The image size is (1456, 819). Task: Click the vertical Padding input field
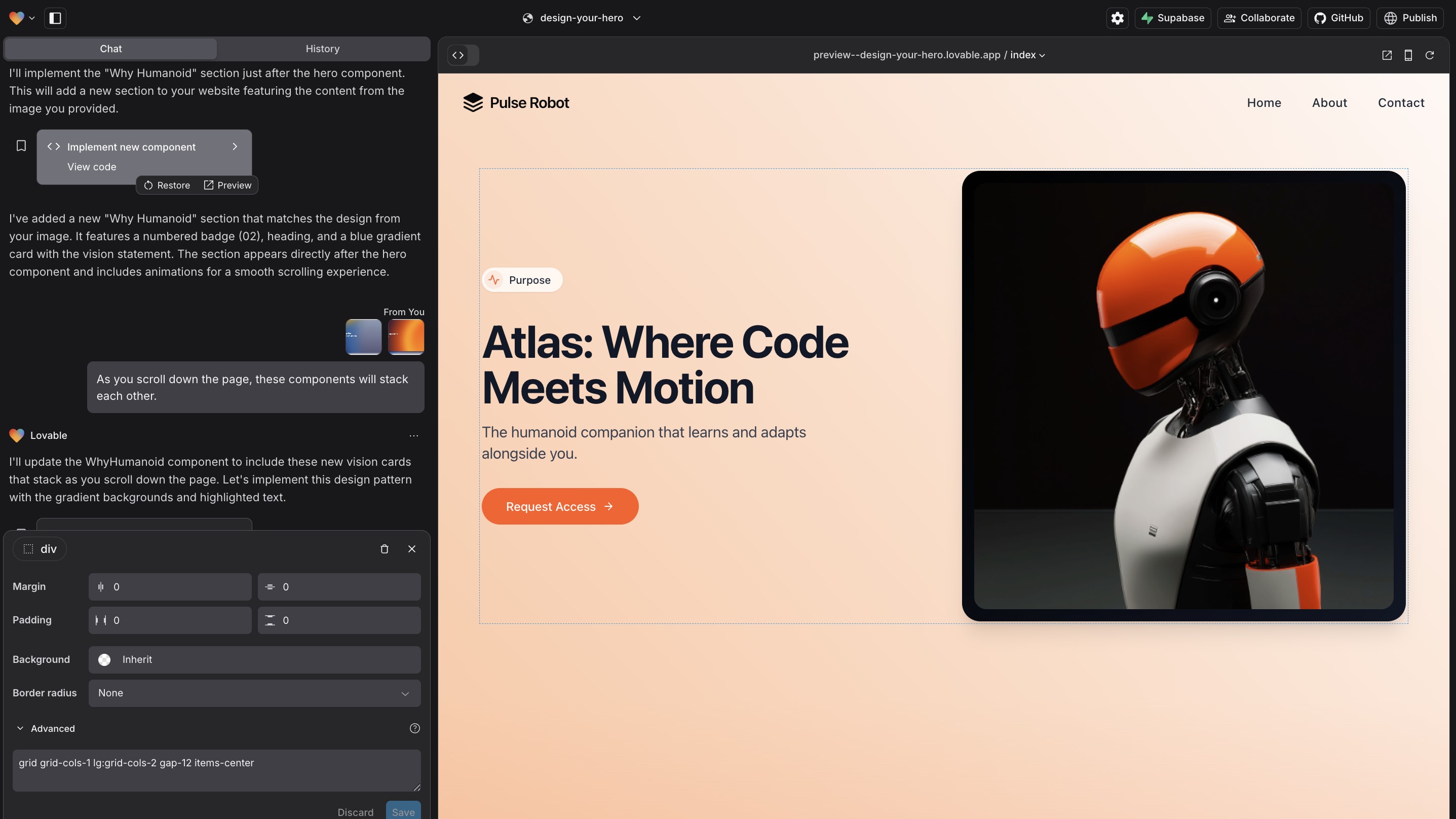[339, 620]
